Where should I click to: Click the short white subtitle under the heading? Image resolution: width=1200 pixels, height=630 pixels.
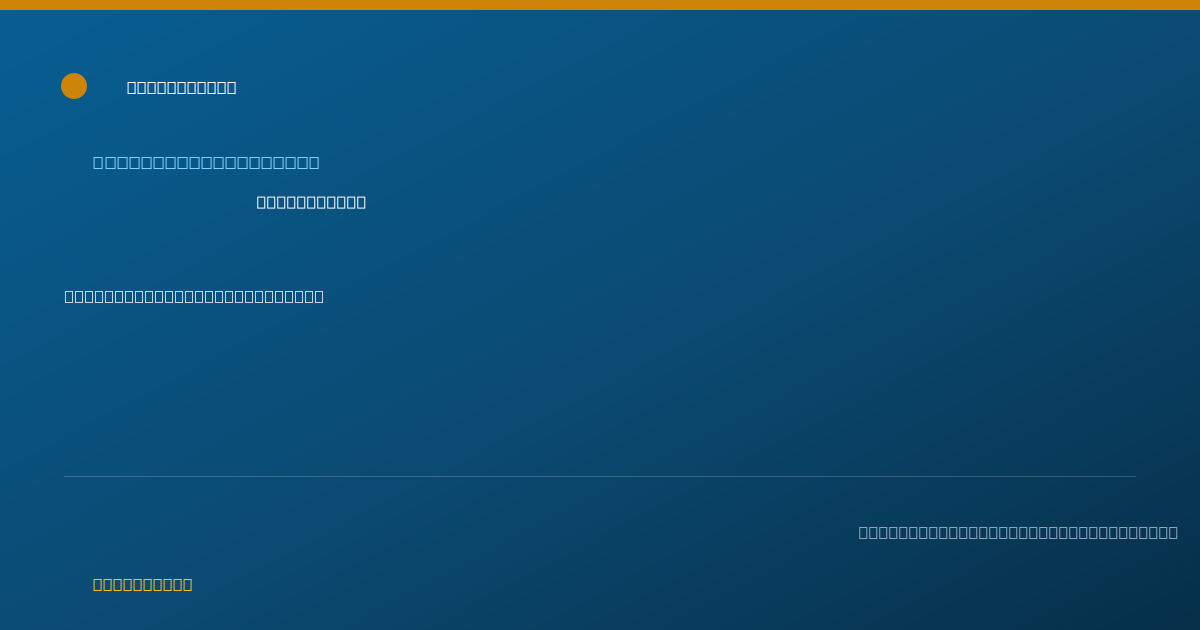[311, 202]
